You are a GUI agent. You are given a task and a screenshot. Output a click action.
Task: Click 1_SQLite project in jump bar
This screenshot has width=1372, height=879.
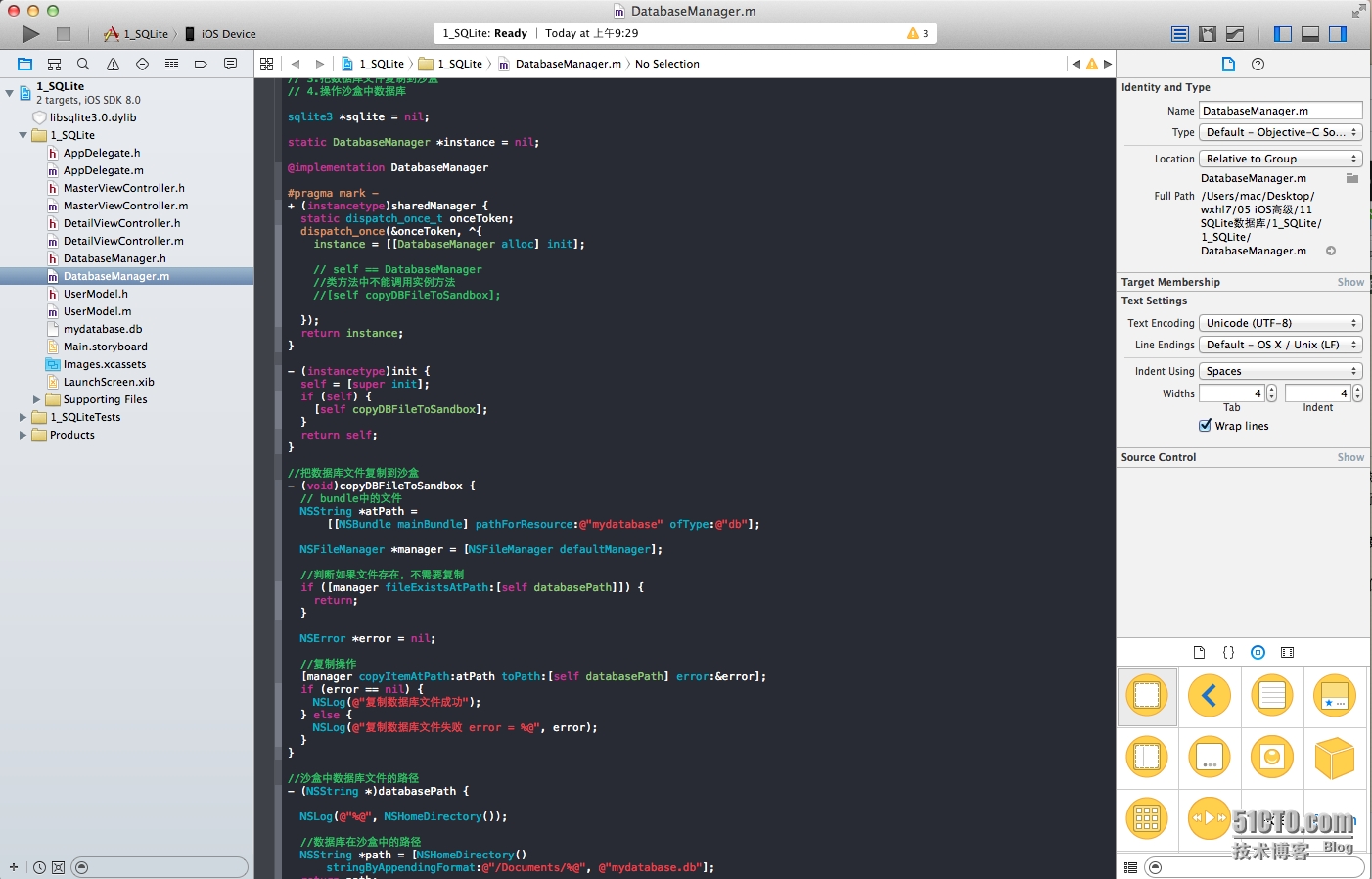(373, 64)
